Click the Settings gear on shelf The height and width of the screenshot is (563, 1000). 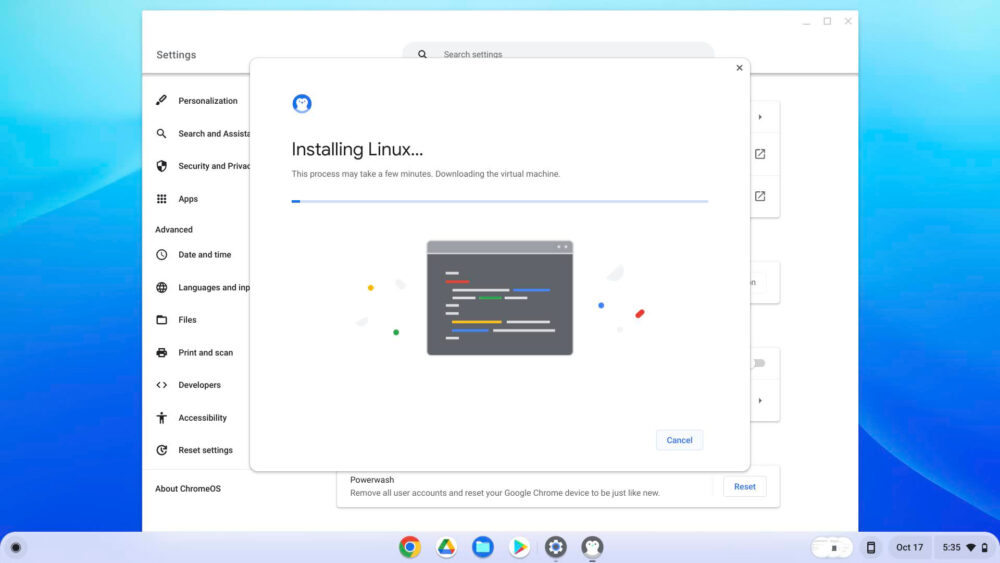click(555, 547)
